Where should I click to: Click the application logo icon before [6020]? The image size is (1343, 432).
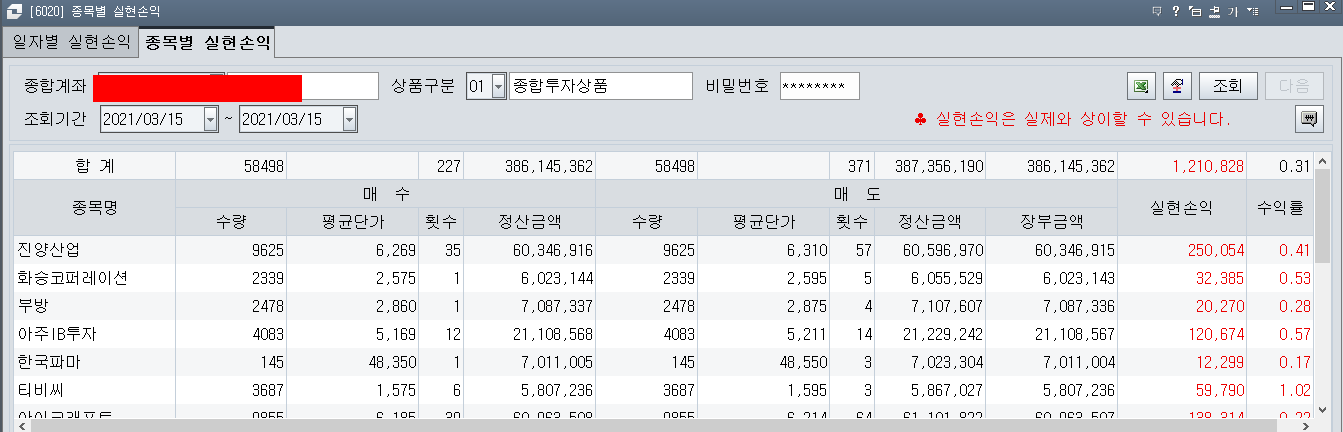click(13, 10)
